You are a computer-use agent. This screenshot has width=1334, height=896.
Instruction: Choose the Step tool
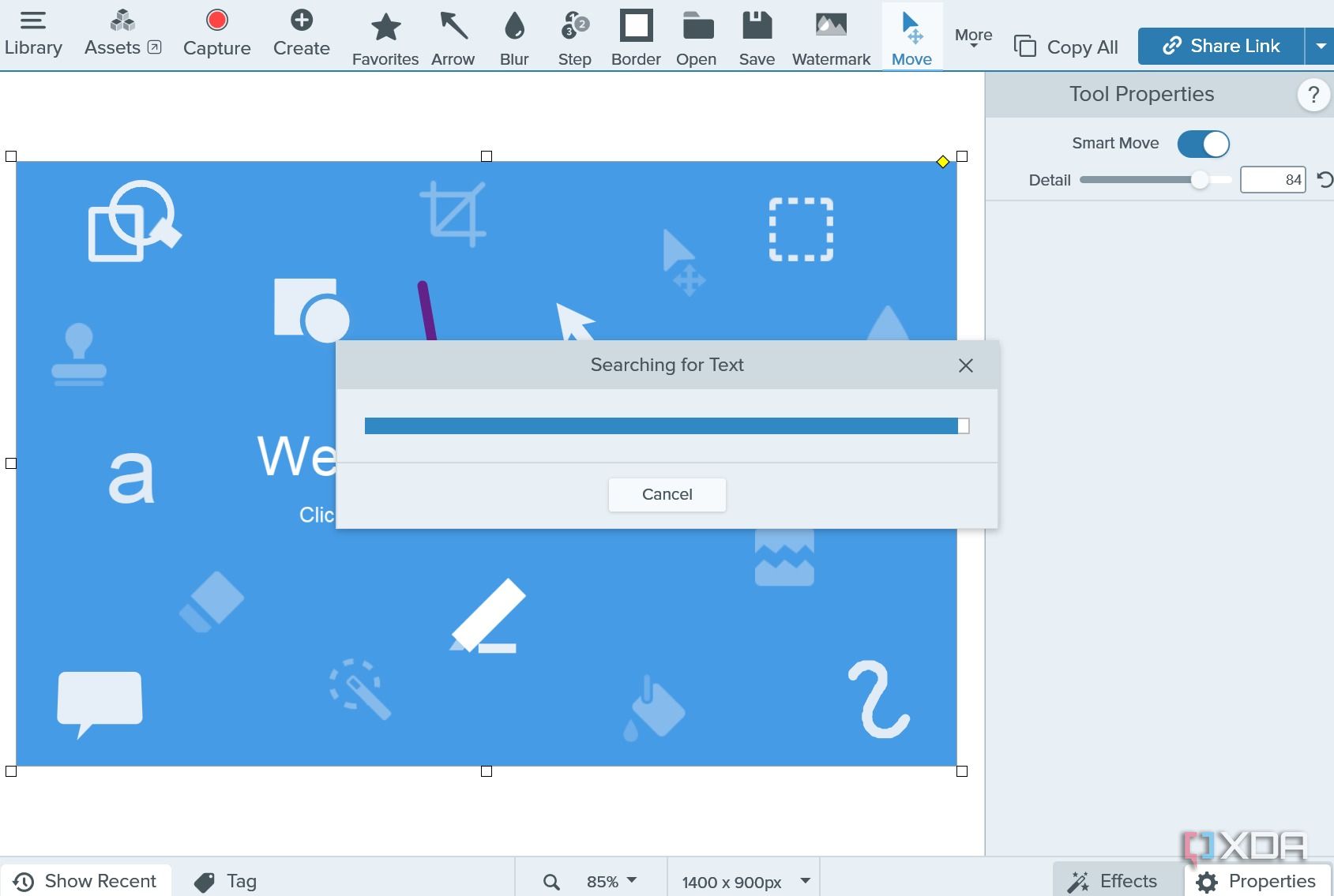(574, 32)
